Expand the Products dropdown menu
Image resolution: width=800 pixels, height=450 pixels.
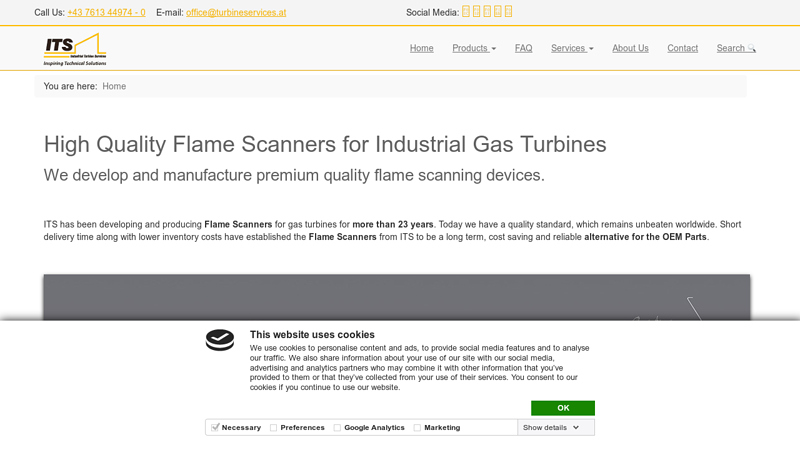474,48
